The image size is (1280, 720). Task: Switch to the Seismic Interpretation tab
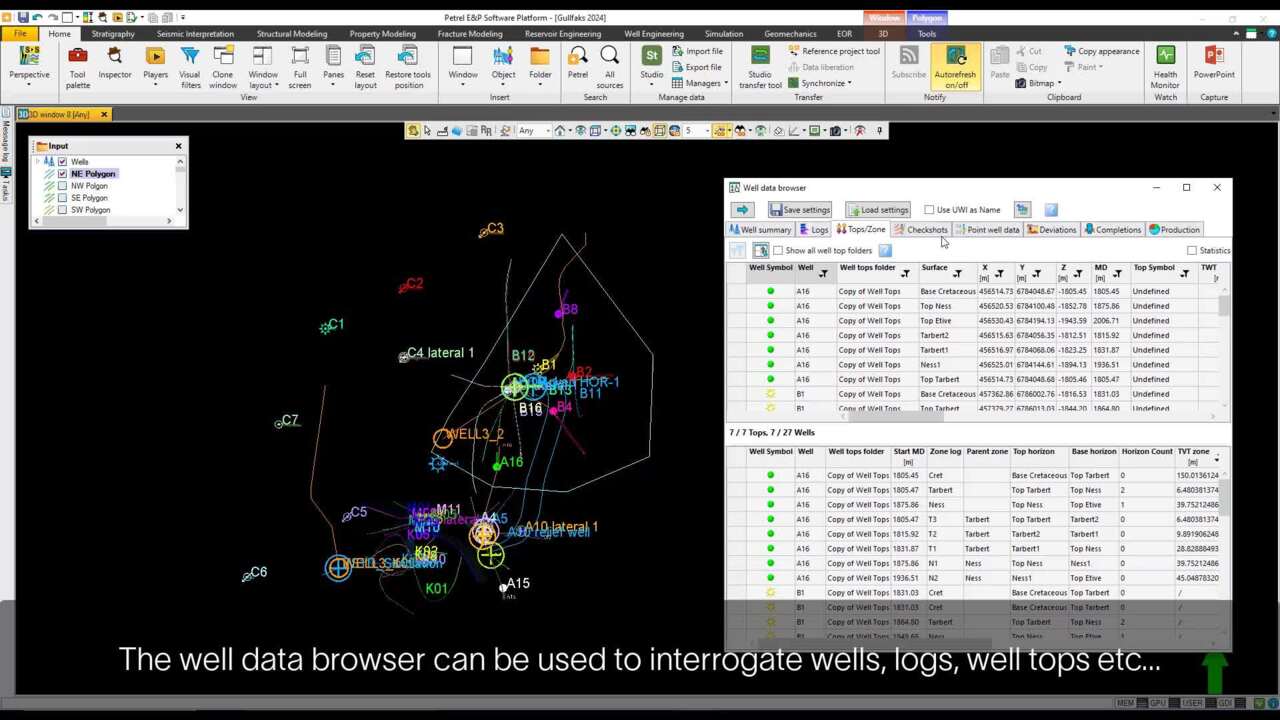coord(195,34)
